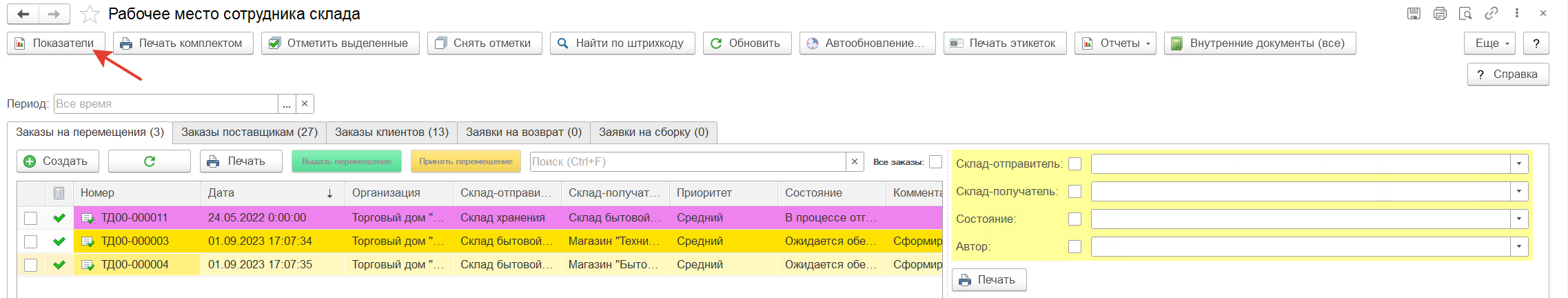Screen dimensions: 1568x298
Task: Expand the Состояние filter dropdown arrow
Action: [x=1519, y=219]
